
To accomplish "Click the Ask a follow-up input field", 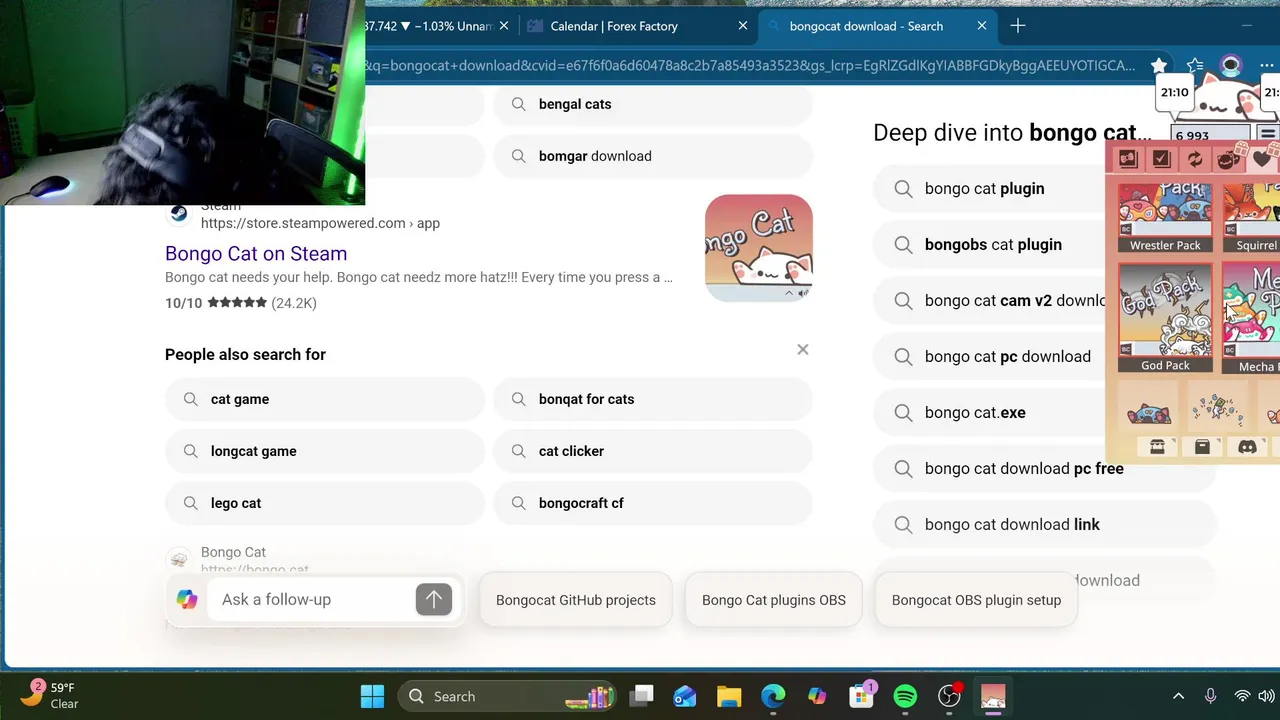I will pos(310,599).
